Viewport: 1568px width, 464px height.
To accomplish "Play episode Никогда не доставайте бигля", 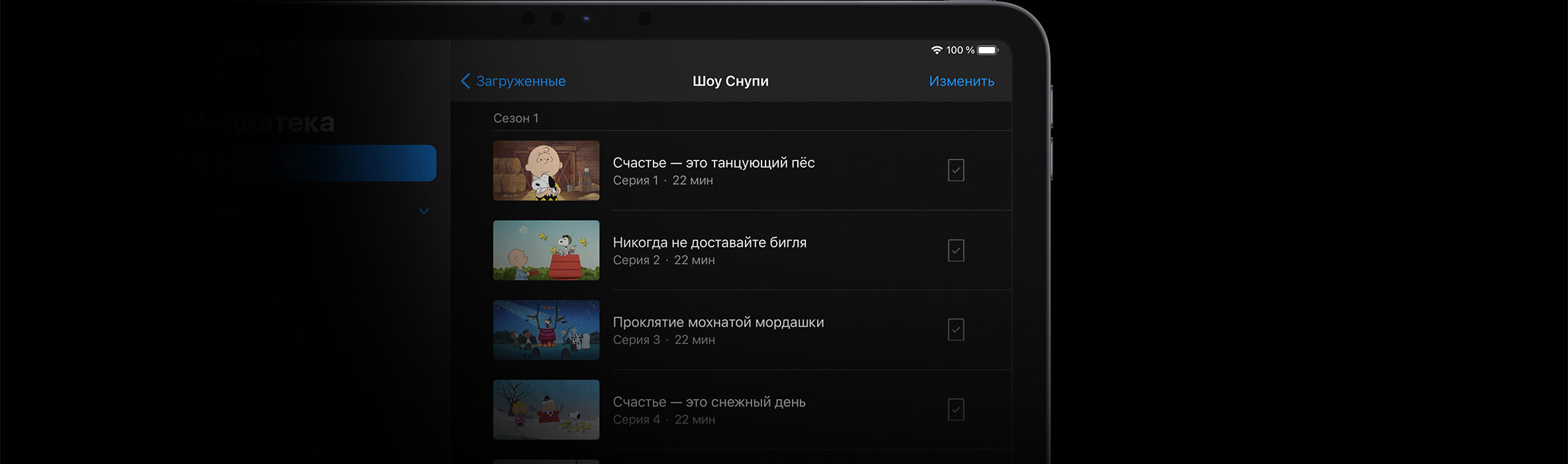I will pos(710,243).
